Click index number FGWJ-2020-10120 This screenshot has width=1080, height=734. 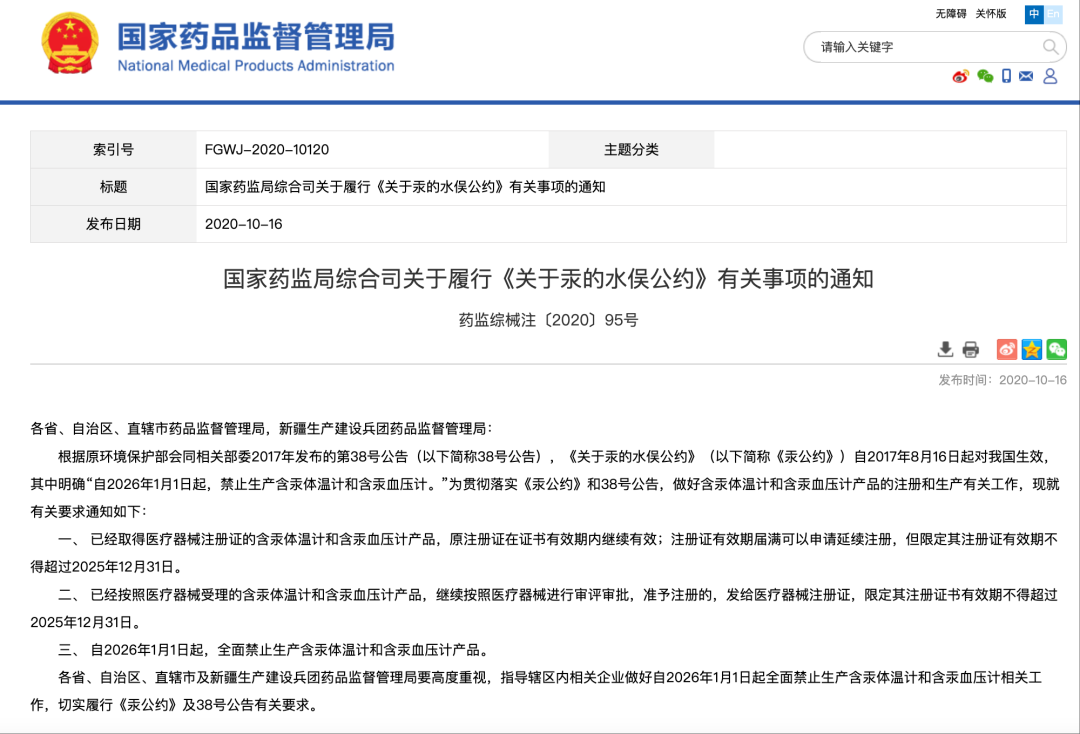click(x=267, y=150)
